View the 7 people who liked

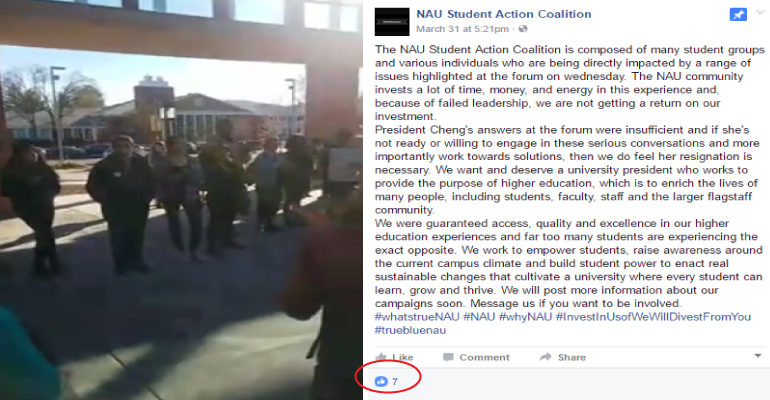(394, 381)
